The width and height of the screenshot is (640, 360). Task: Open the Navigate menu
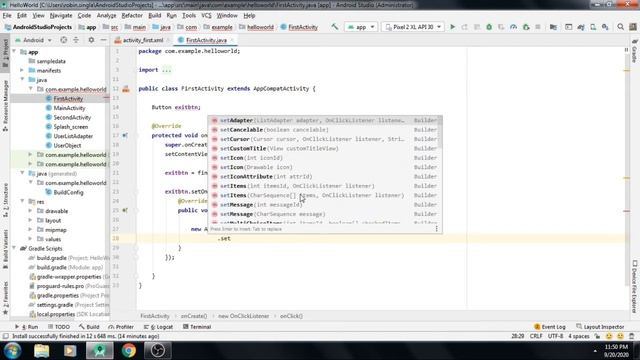coord(61,16)
